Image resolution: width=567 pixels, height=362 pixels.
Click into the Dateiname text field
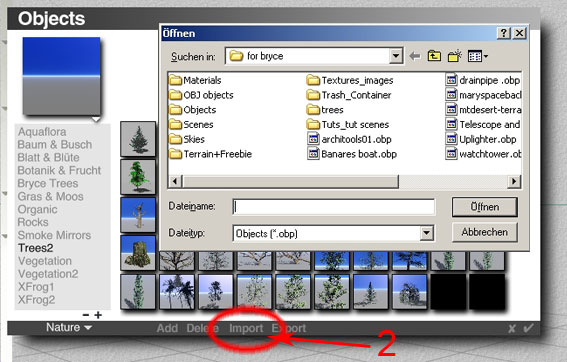[x=334, y=207]
